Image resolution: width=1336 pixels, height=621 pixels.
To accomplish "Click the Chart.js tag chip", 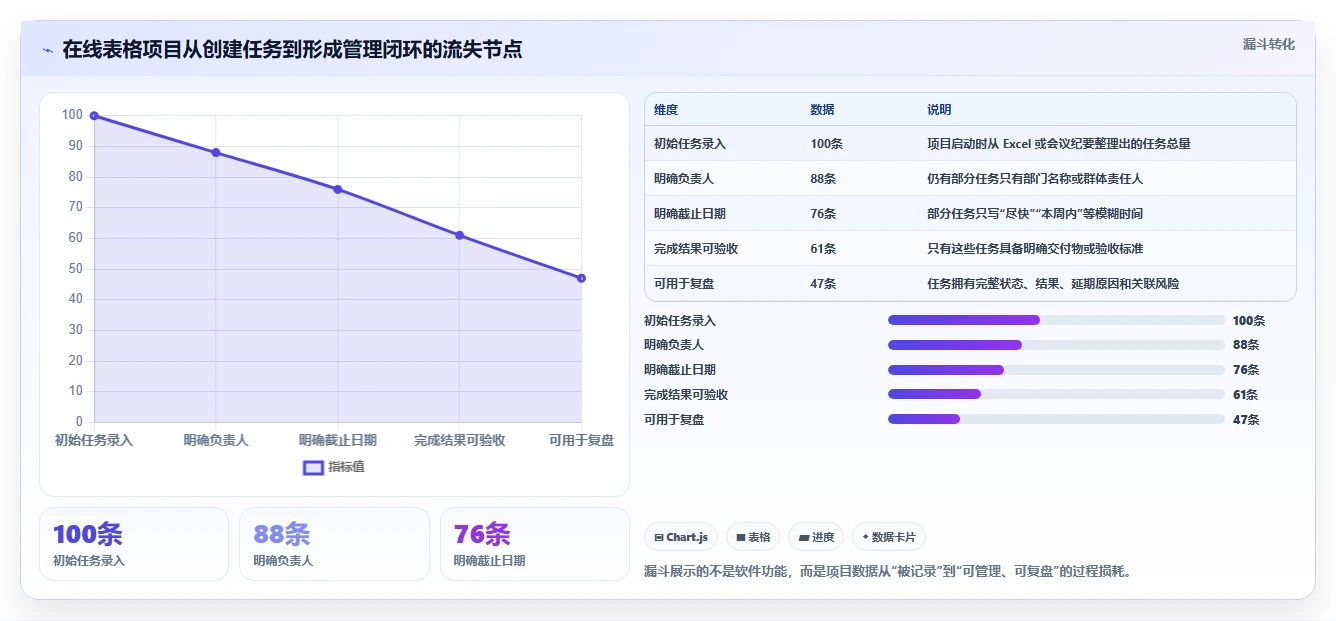I will coord(681,537).
